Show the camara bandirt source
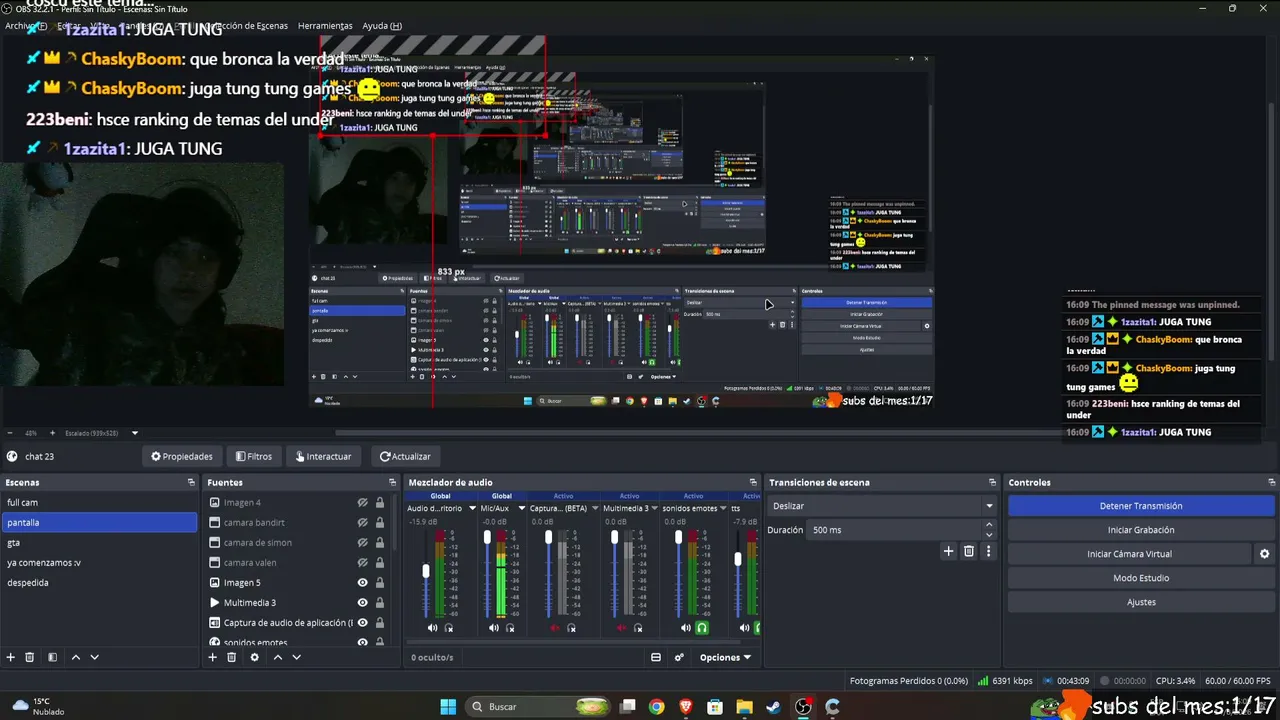Screen dimensions: 1280x720 click(x=363, y=523)
